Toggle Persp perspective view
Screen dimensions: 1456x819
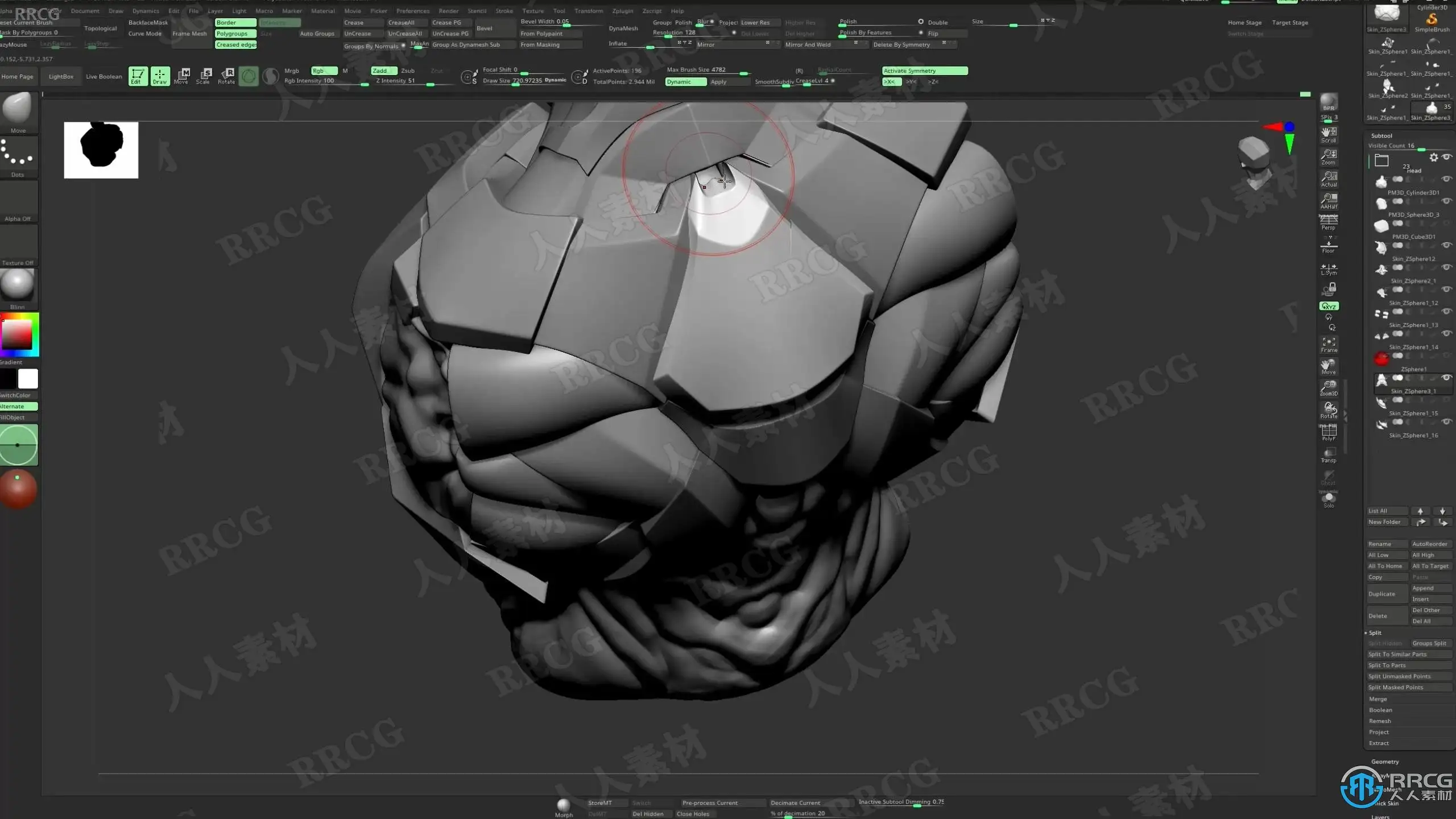point(1329,222)
